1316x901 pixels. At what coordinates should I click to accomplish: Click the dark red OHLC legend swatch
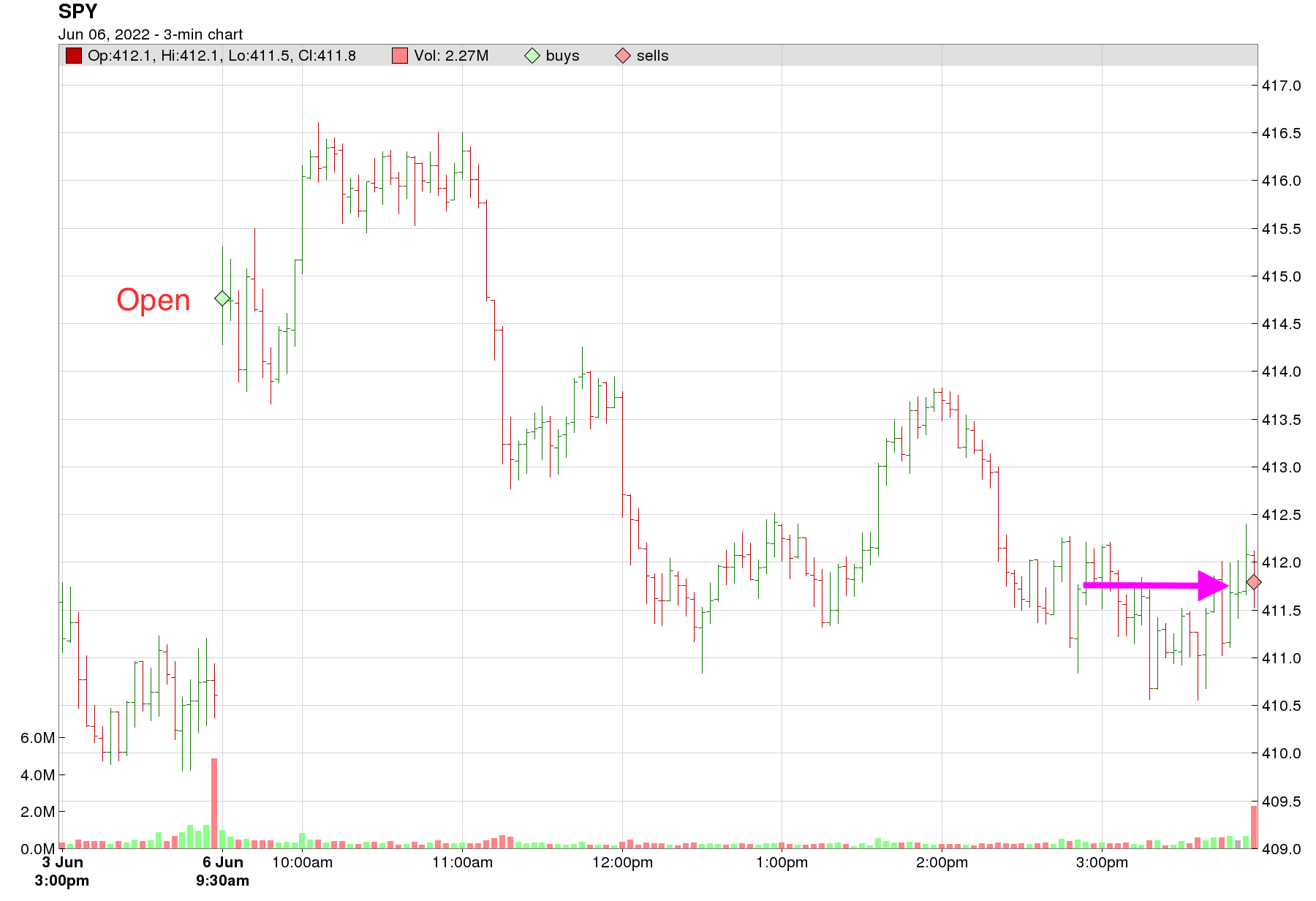point(74,56)
